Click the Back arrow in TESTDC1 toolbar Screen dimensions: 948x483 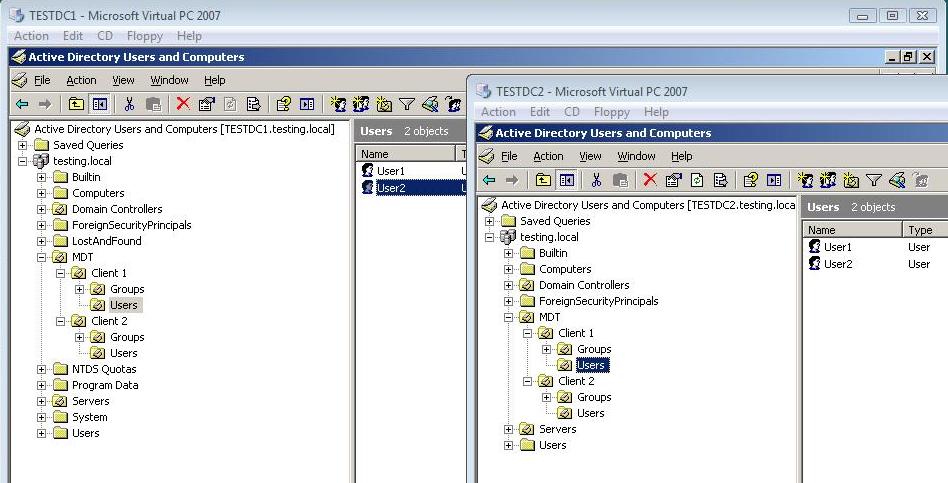point(22,104)
